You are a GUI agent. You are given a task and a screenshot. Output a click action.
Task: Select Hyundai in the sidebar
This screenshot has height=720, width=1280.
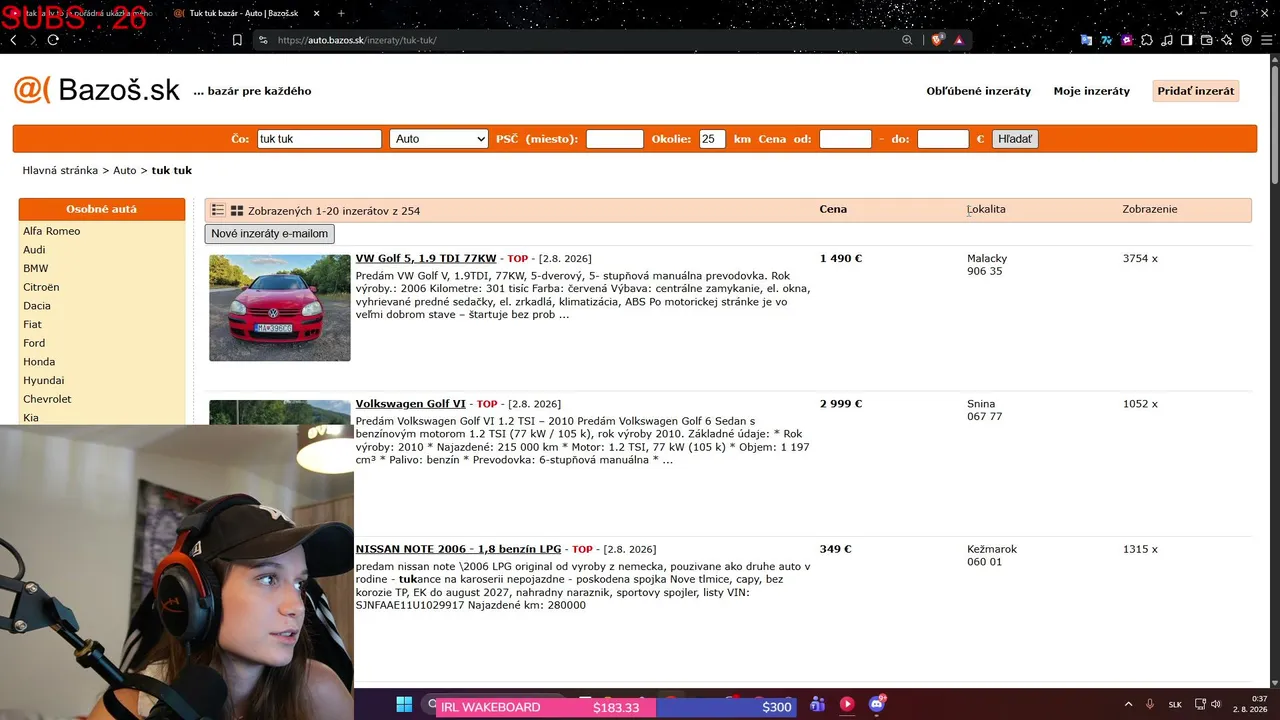[x=44, y=381]
